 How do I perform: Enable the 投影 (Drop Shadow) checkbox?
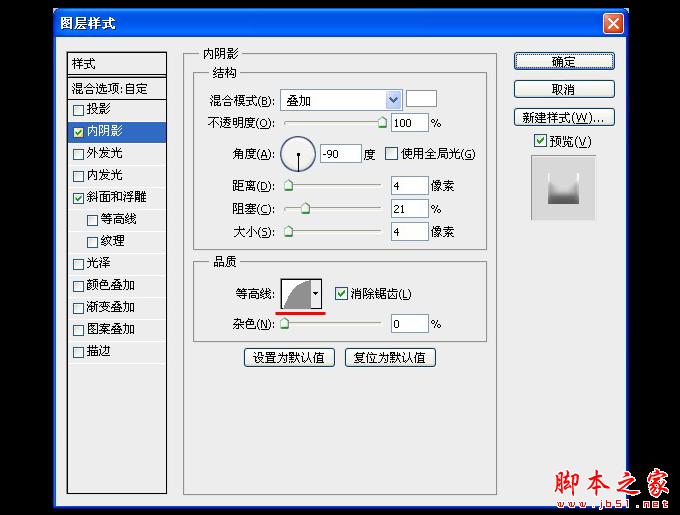pyautogui.click(x=78, y=110)
